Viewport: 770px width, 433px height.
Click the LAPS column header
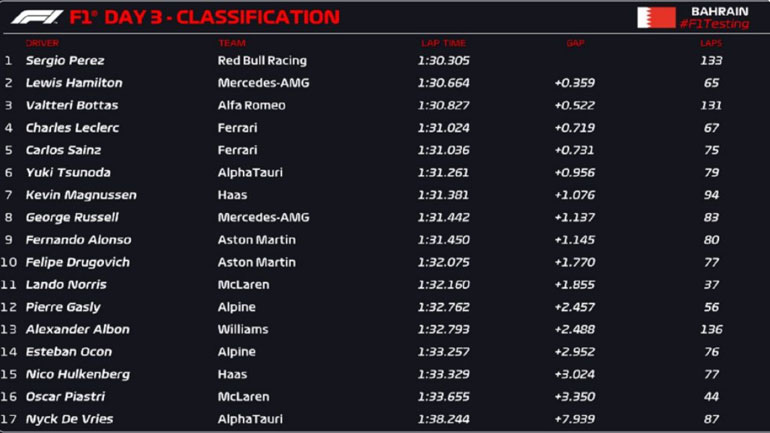(x=711, y=43)
